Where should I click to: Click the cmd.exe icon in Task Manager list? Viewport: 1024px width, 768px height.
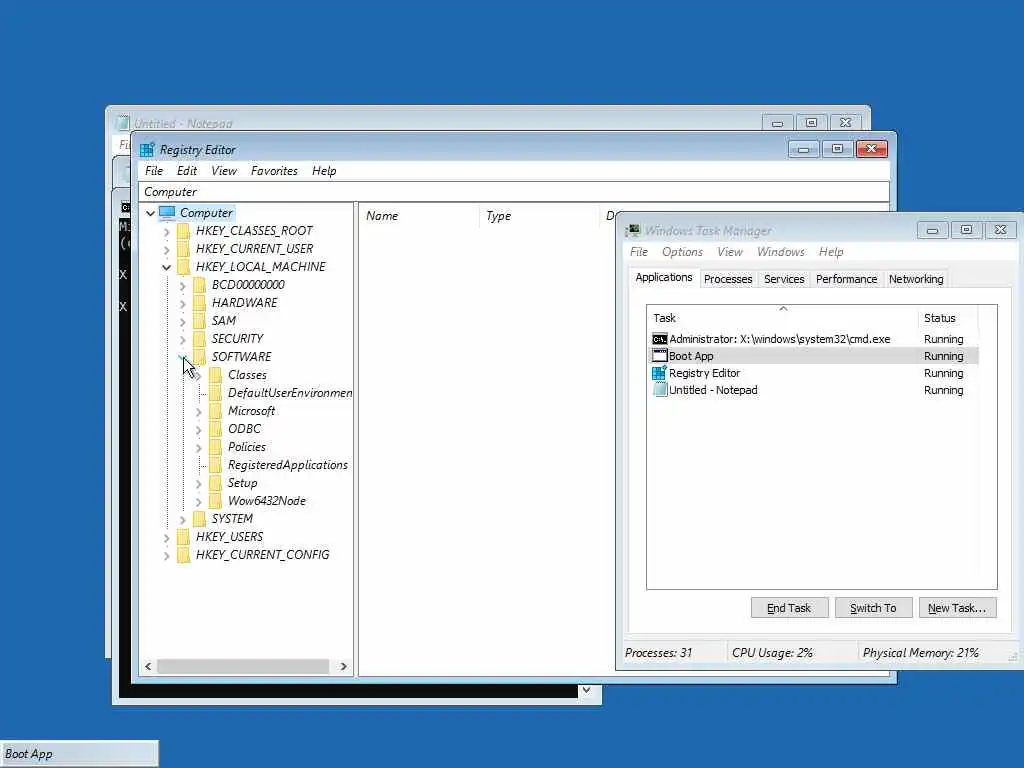point(660,339)
